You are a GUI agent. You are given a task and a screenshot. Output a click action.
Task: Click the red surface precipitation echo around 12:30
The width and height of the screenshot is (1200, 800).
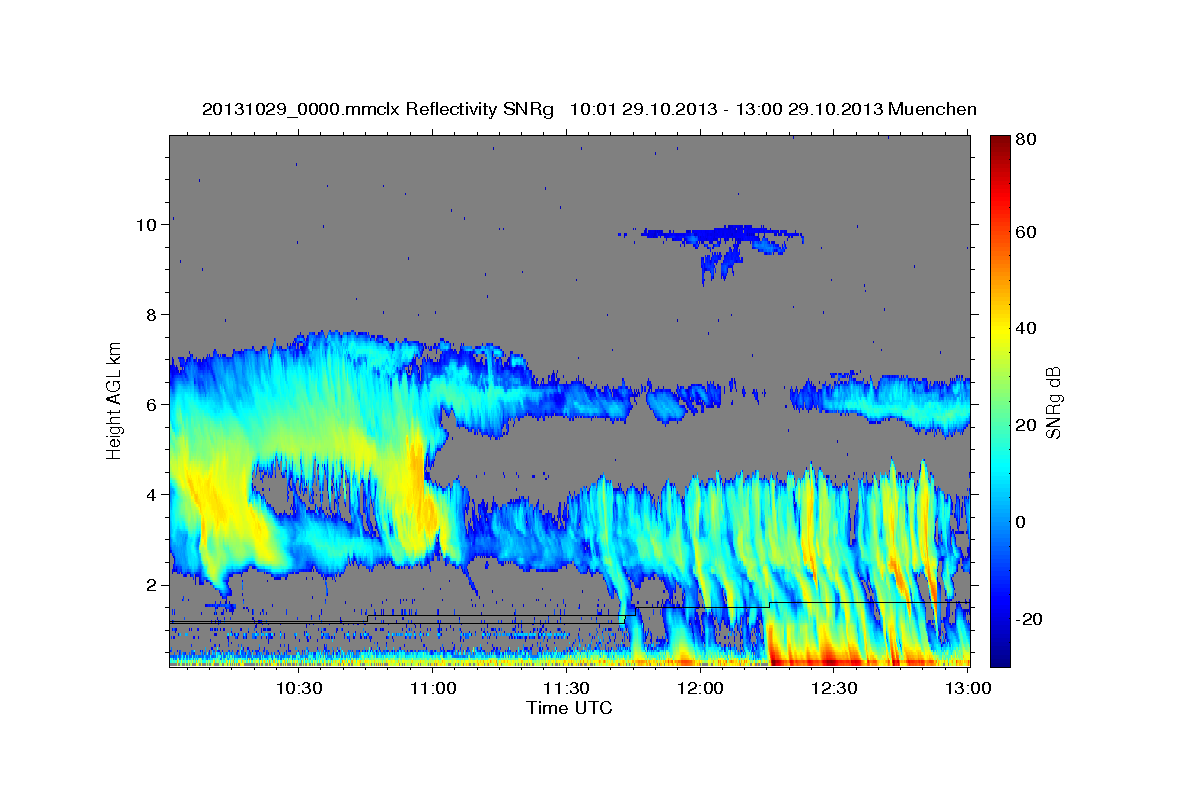830,658
